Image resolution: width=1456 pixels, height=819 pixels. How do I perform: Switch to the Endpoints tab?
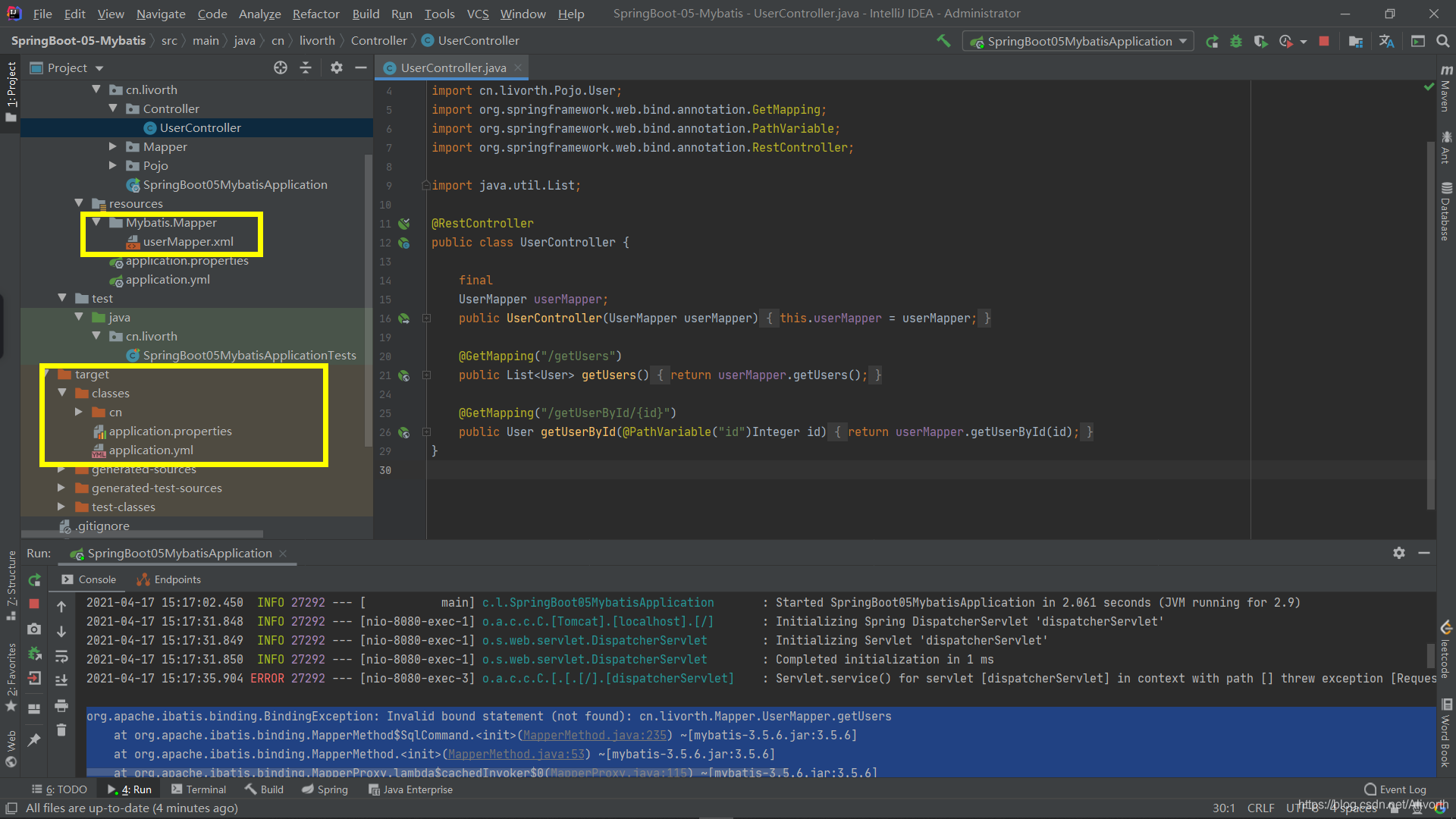pyautogui.click(x=168, y=579)
